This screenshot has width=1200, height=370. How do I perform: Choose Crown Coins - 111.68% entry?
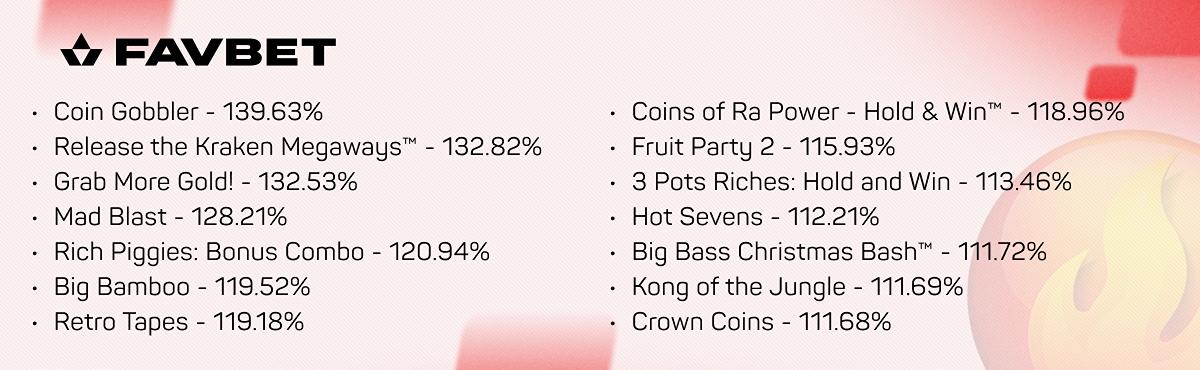[x=761, y=322]
